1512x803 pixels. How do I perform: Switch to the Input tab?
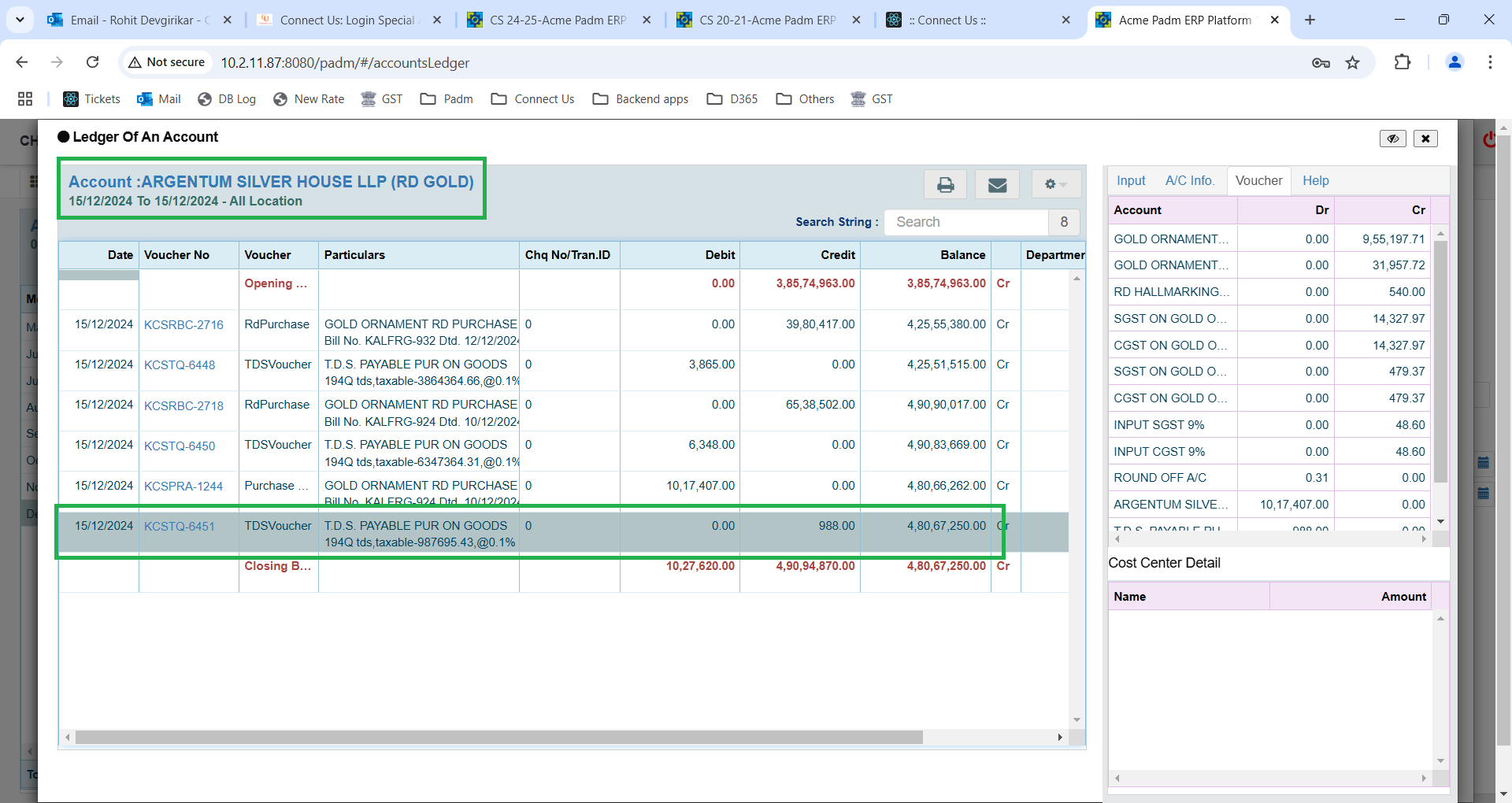[x=1131, y=180]
